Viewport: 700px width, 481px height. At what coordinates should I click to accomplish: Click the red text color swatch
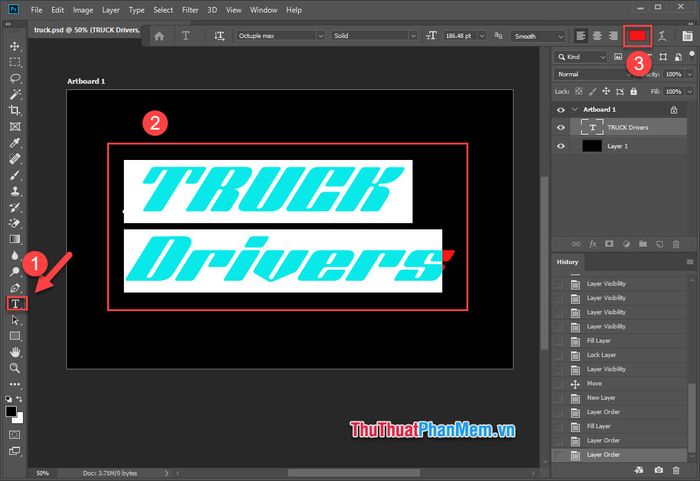(x=637, y=36)
